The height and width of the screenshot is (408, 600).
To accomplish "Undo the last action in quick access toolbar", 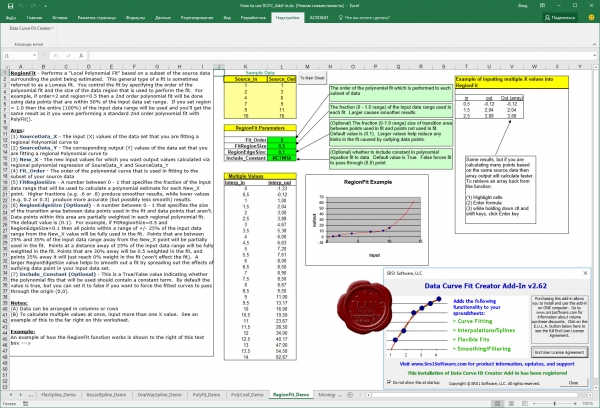I will [22, 6].
